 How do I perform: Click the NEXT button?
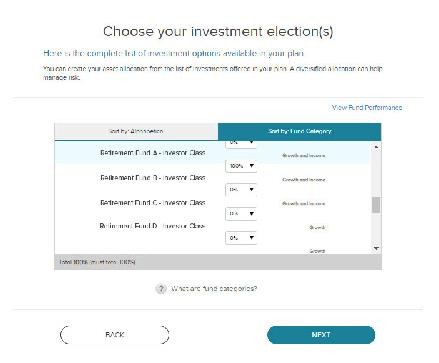(321, 335)
